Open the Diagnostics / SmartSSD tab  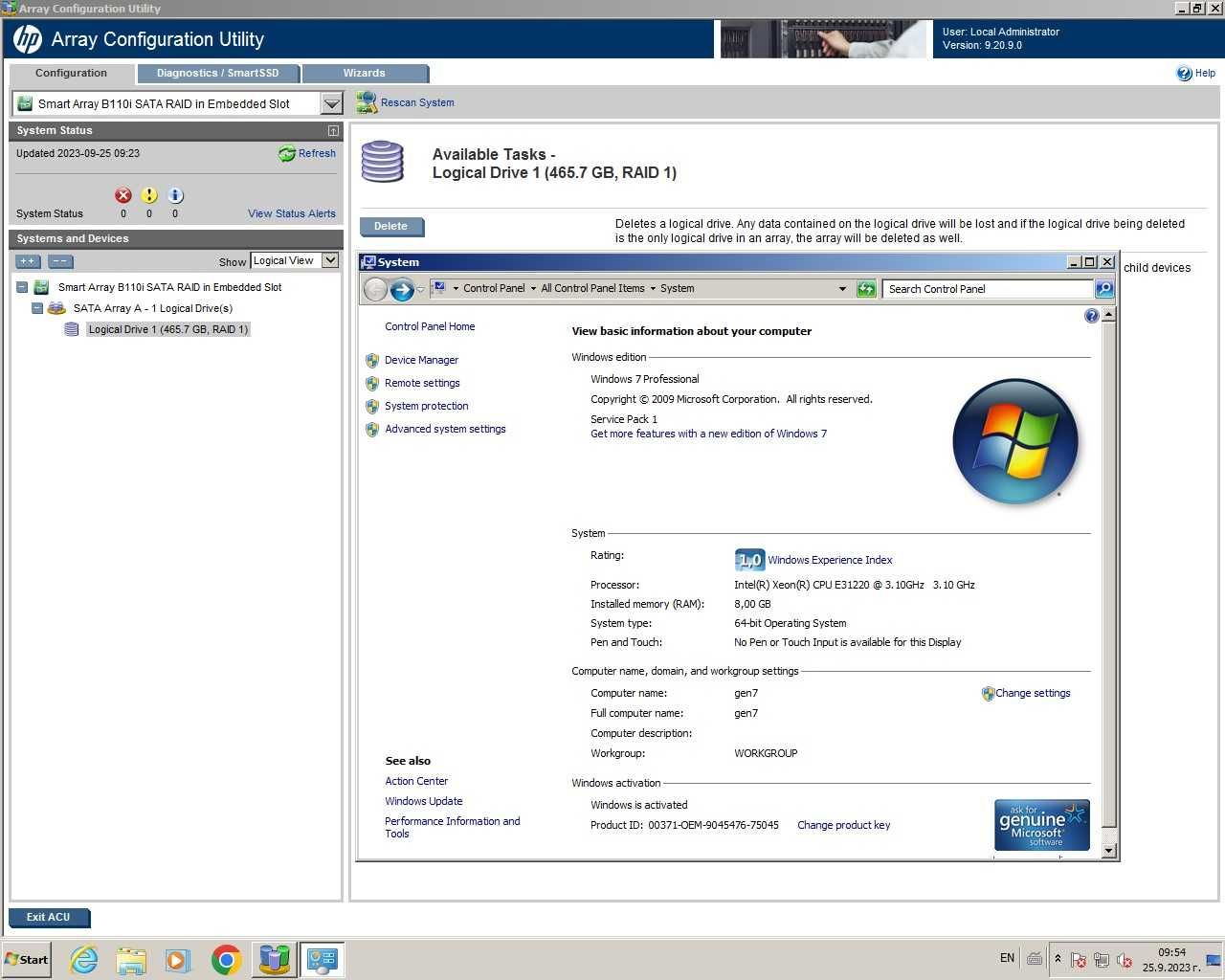[217, 73]
